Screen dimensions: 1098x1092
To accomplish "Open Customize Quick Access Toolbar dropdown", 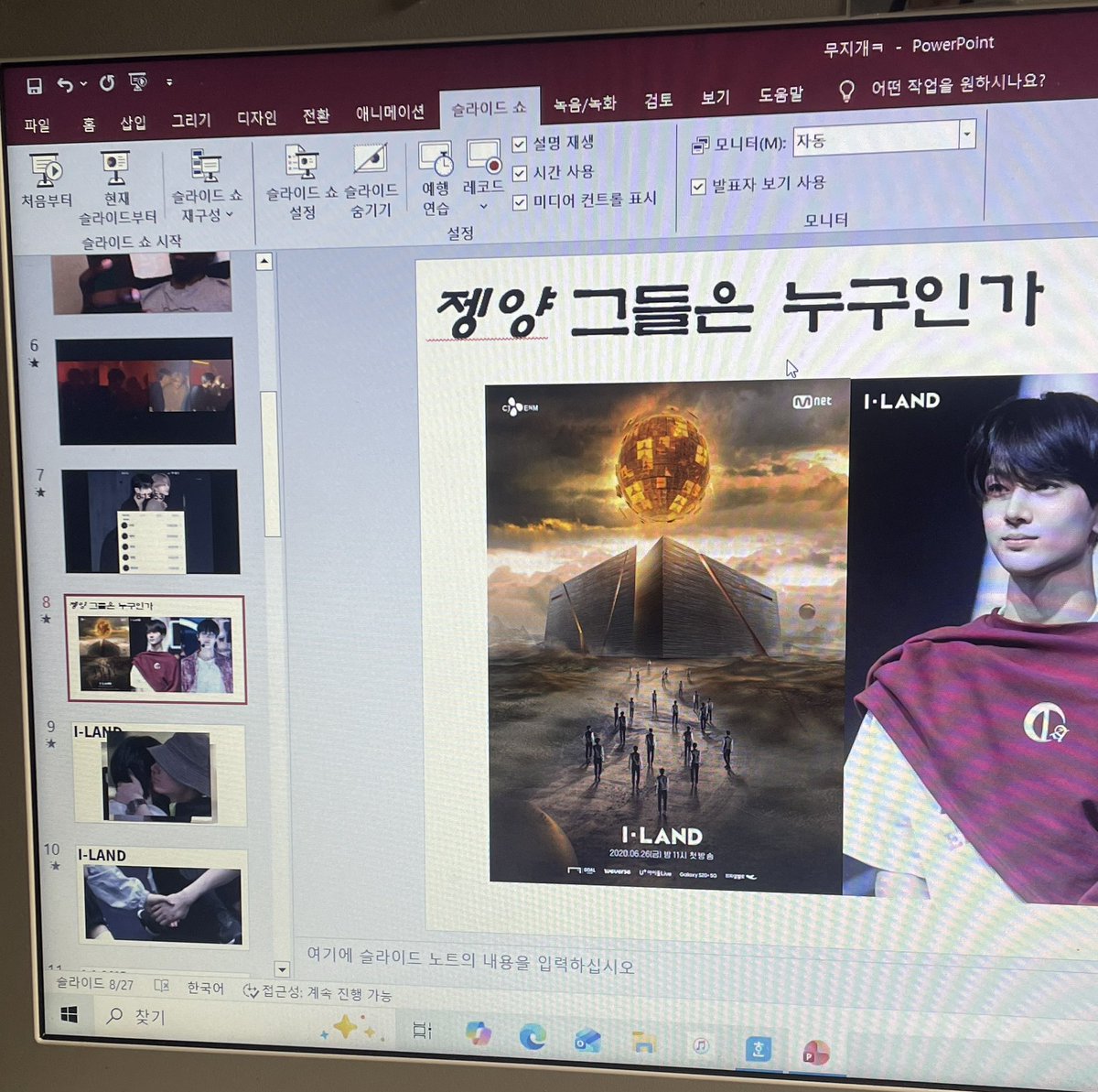I will pyautogui.click(x=169, y=82).
